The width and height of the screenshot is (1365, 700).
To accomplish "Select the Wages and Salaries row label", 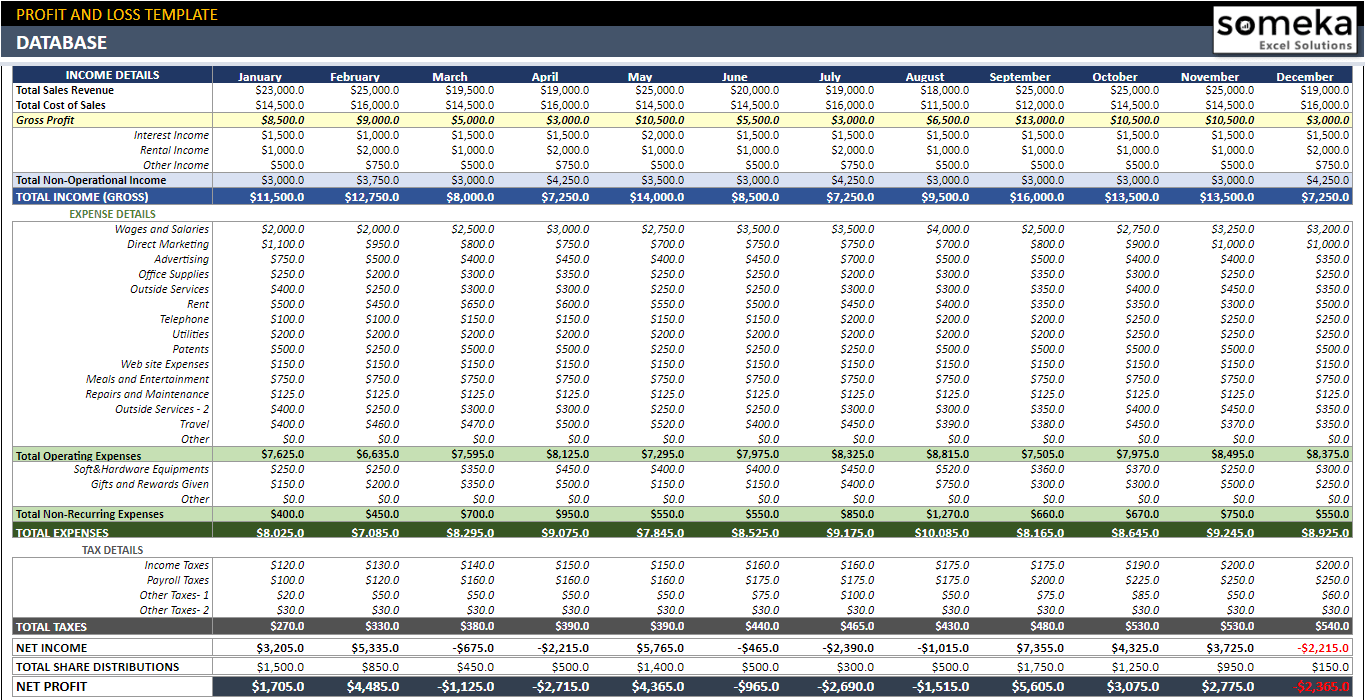I will coord(162,229).
